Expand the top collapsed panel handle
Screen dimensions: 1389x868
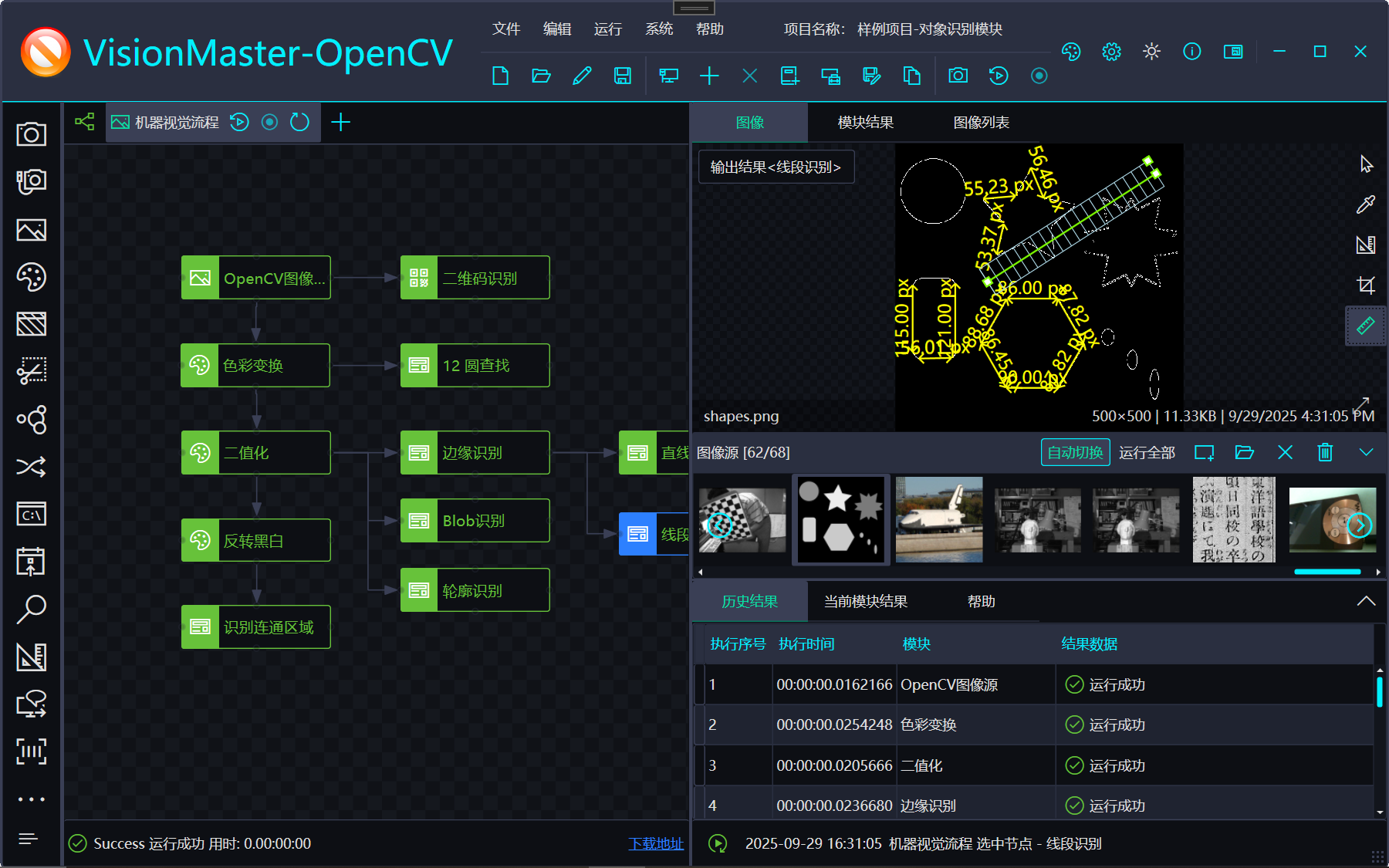[694, 8]
